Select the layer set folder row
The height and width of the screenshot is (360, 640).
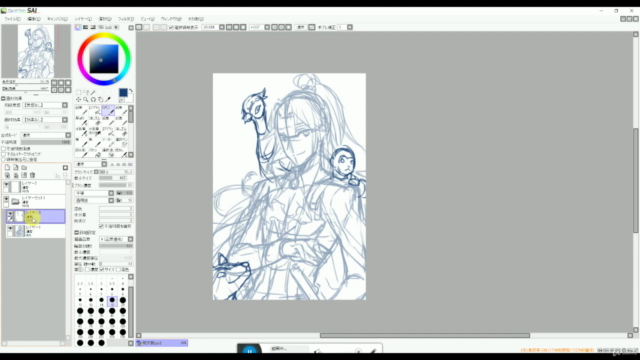click(x=35, y=201)
